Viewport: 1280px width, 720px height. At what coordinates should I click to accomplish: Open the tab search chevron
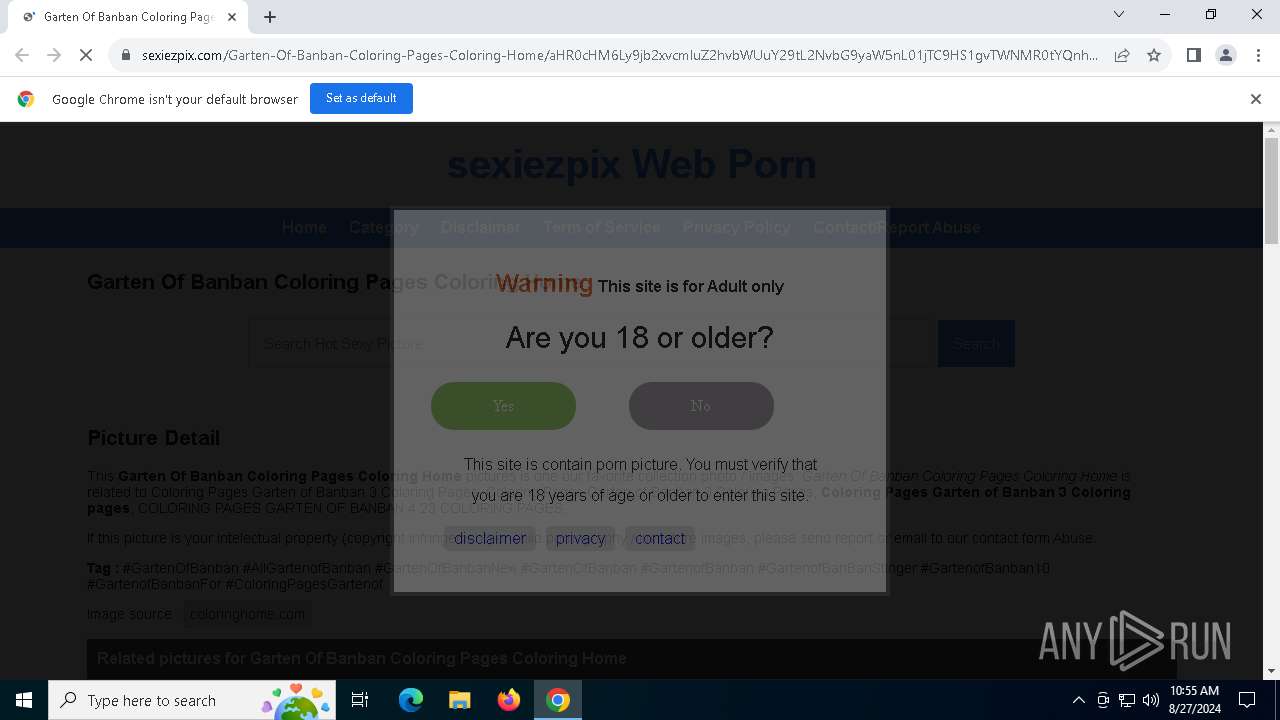pyautogui.click(x=1119, y=14)
